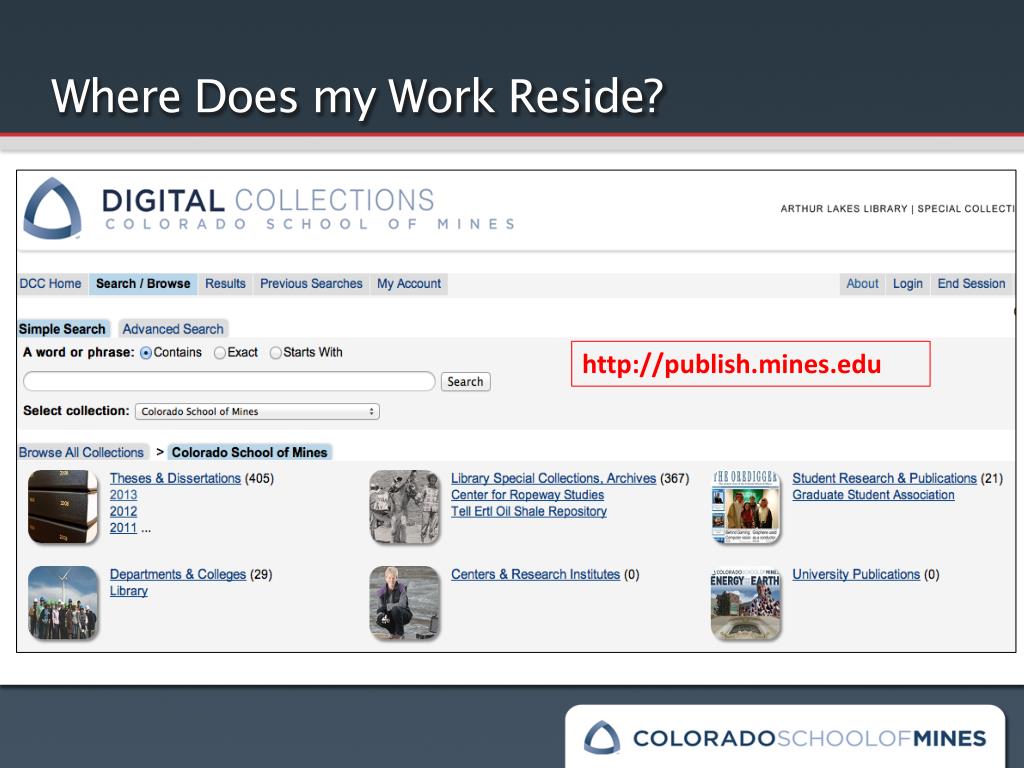1024x768 pixels.
Task: Open the Results menu item
Action: click(x=225, y=283)
